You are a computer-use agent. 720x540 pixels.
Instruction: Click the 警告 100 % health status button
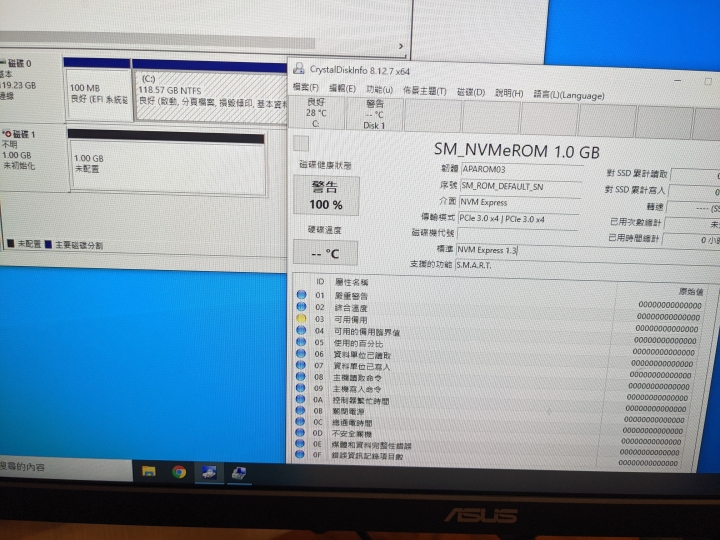(326, 196)
